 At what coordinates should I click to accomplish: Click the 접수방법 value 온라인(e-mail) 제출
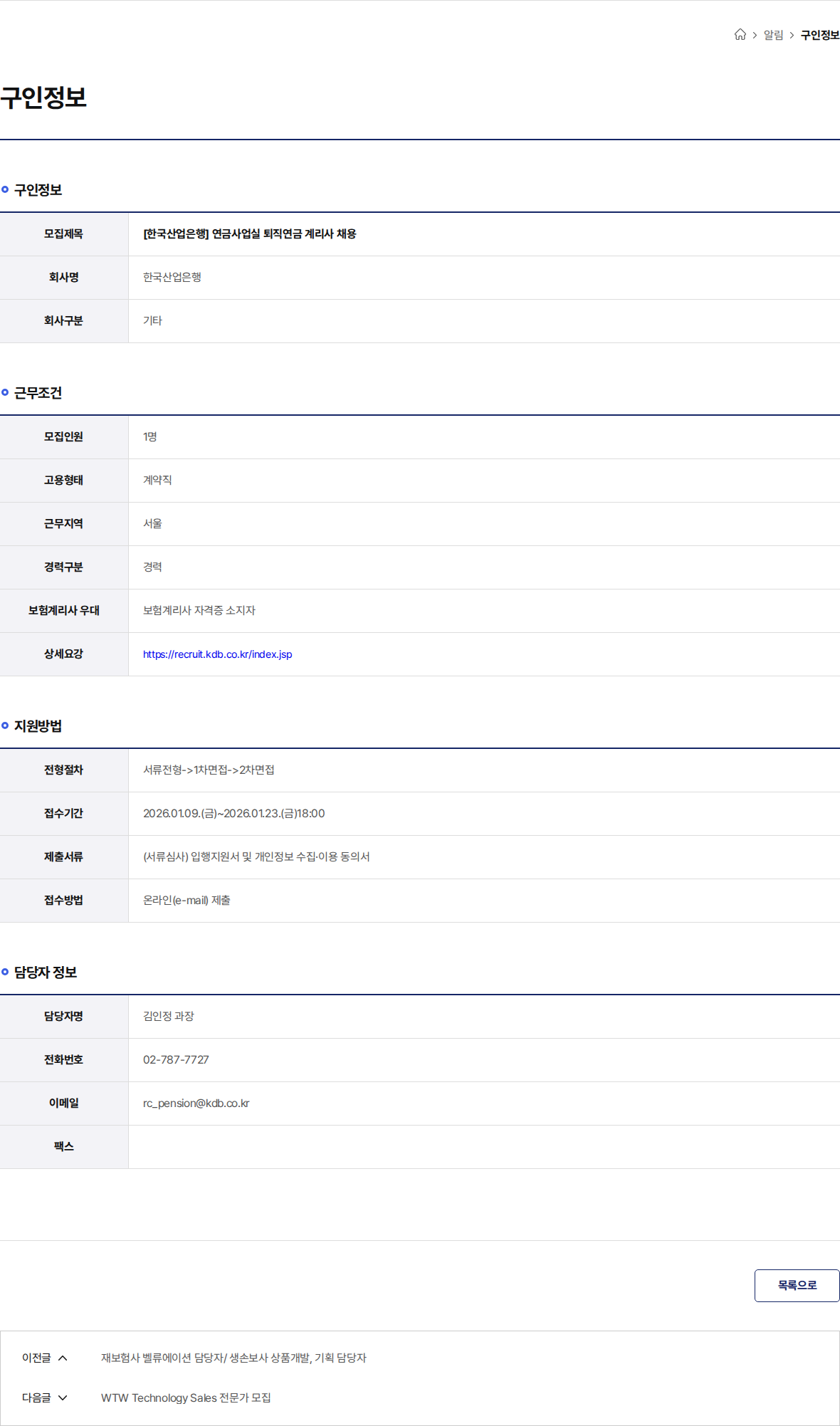click(187, 901)
